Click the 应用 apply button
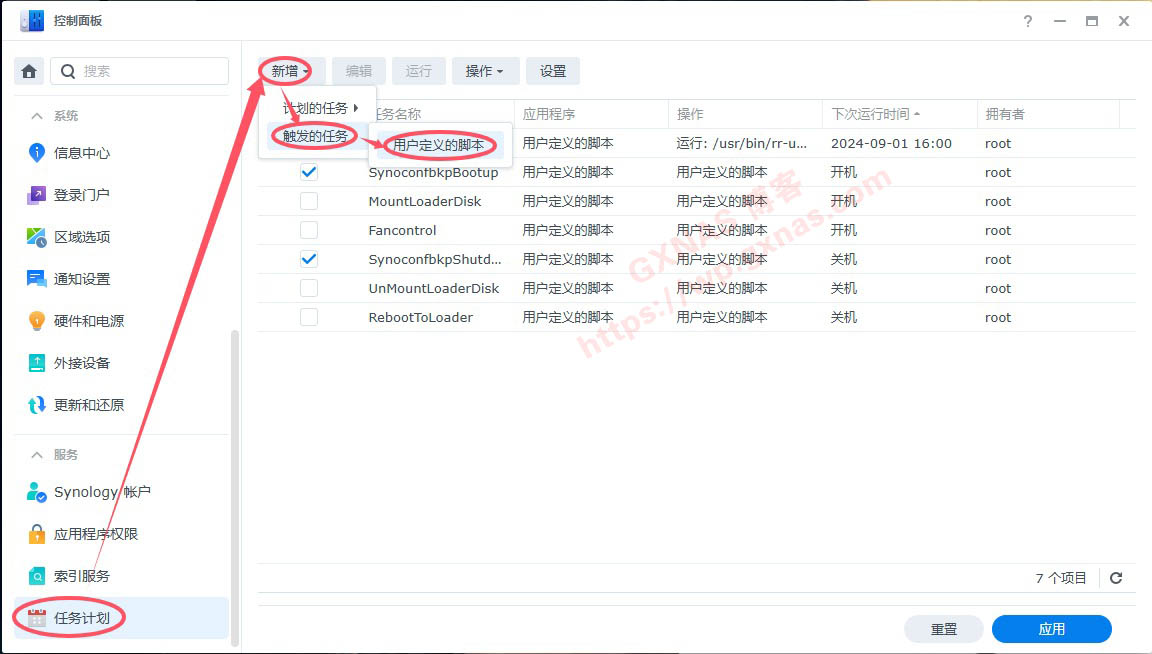 click(1051, 629)
